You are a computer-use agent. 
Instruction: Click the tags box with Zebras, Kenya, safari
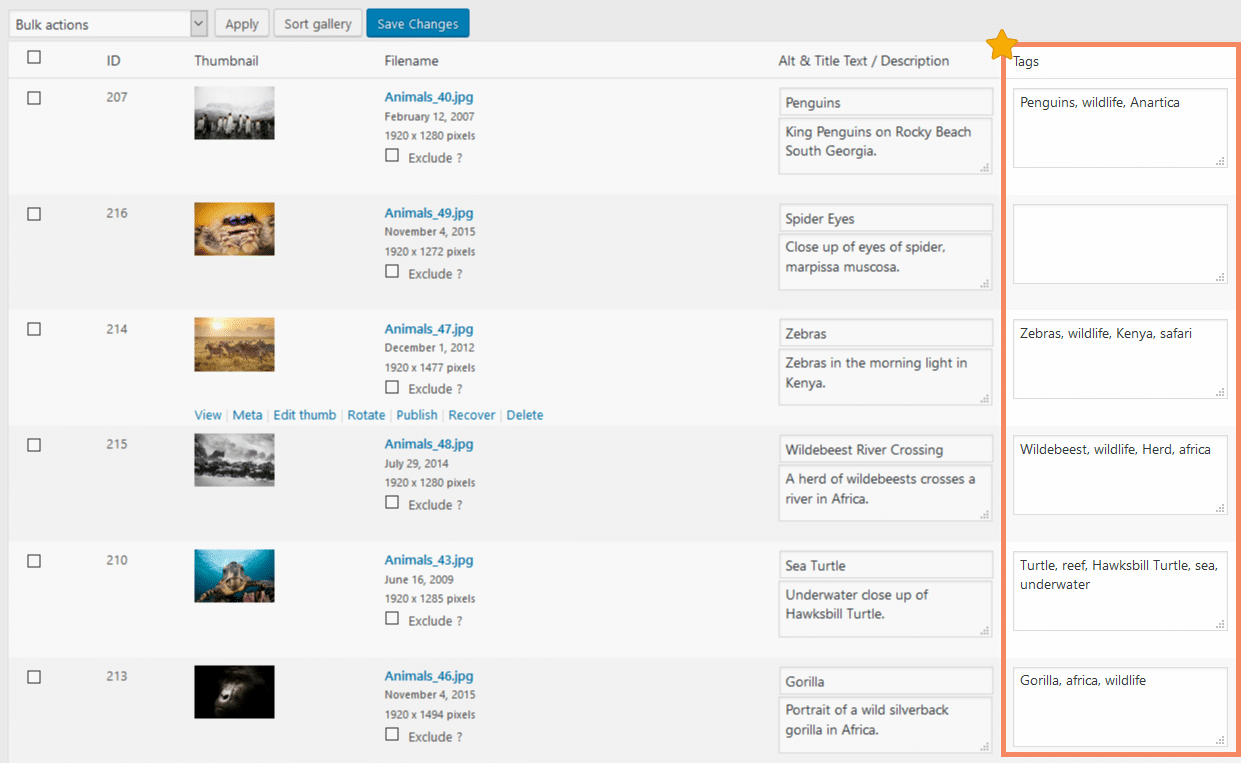1120,359
